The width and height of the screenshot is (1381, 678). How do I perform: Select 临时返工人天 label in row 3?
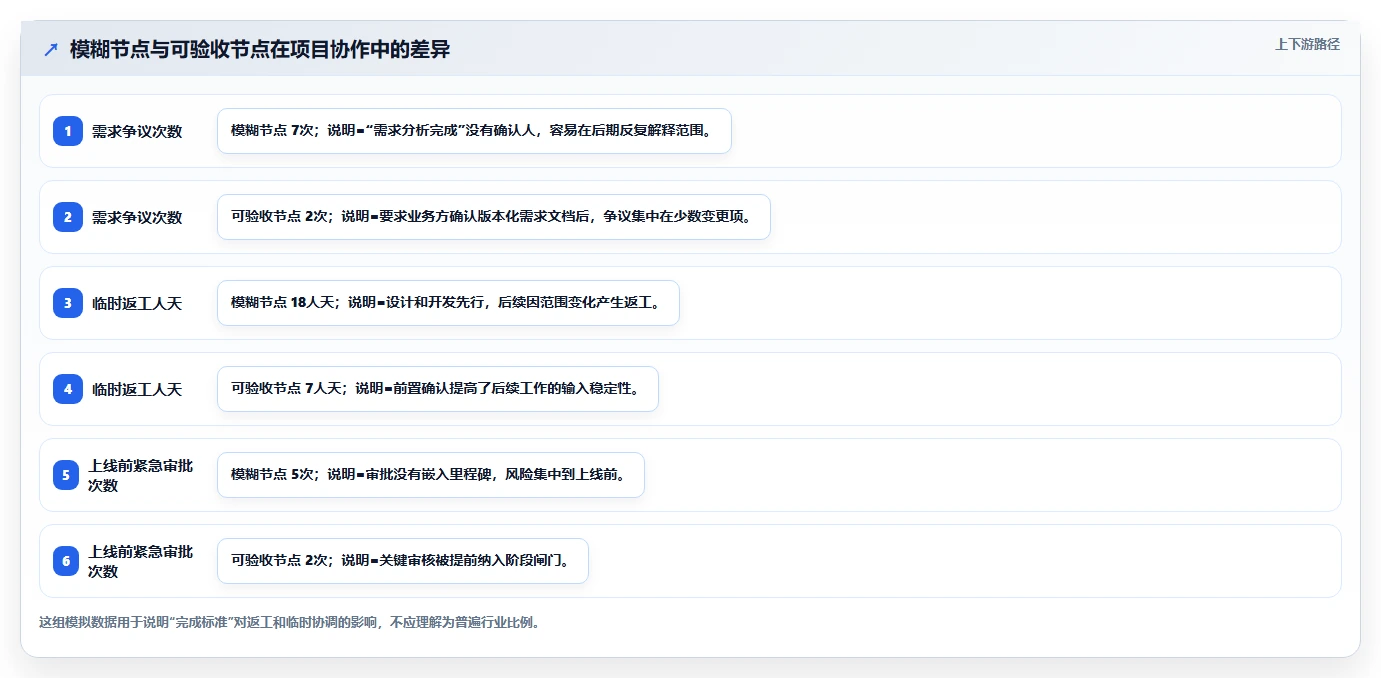137,303
